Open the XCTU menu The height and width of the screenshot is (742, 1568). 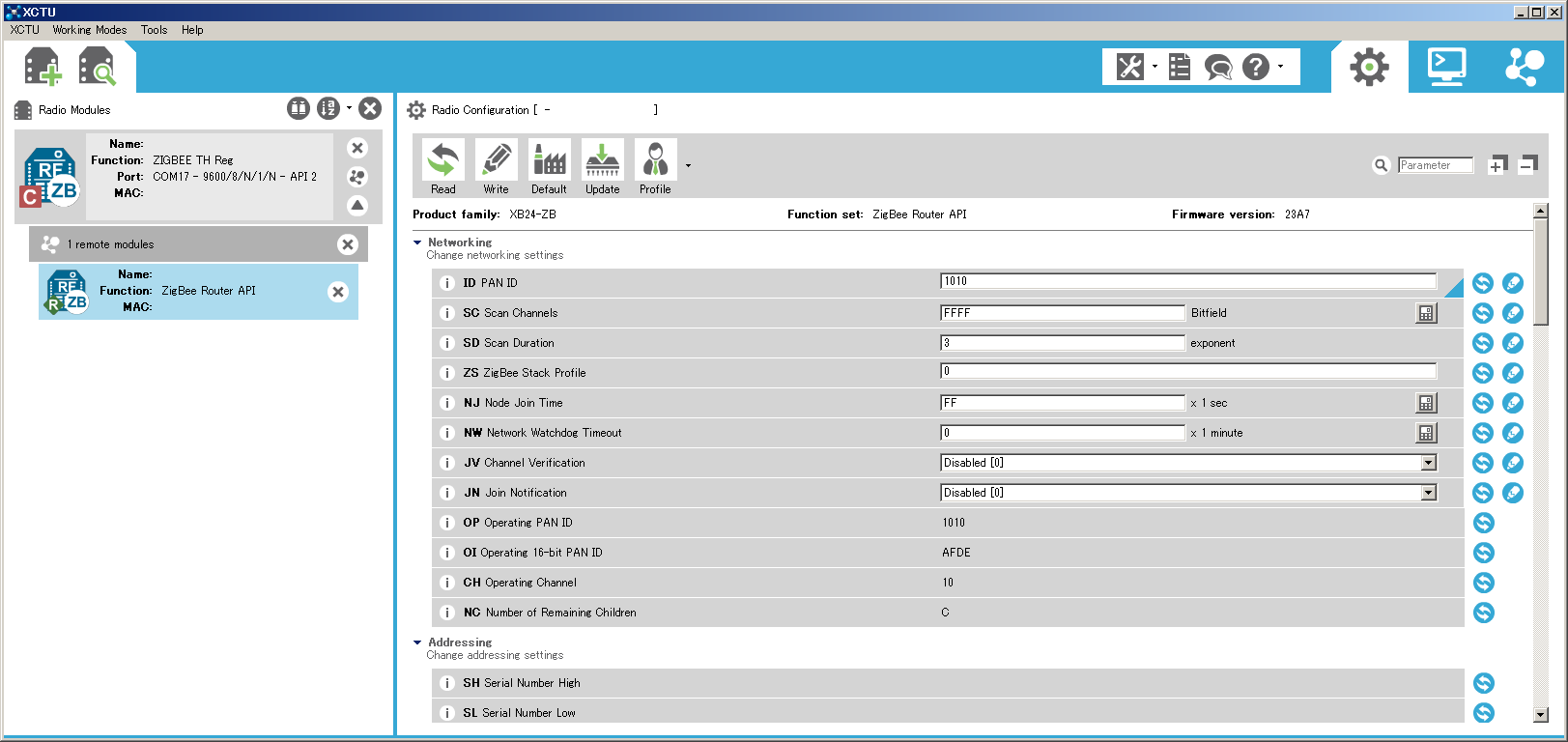point(25,30)
